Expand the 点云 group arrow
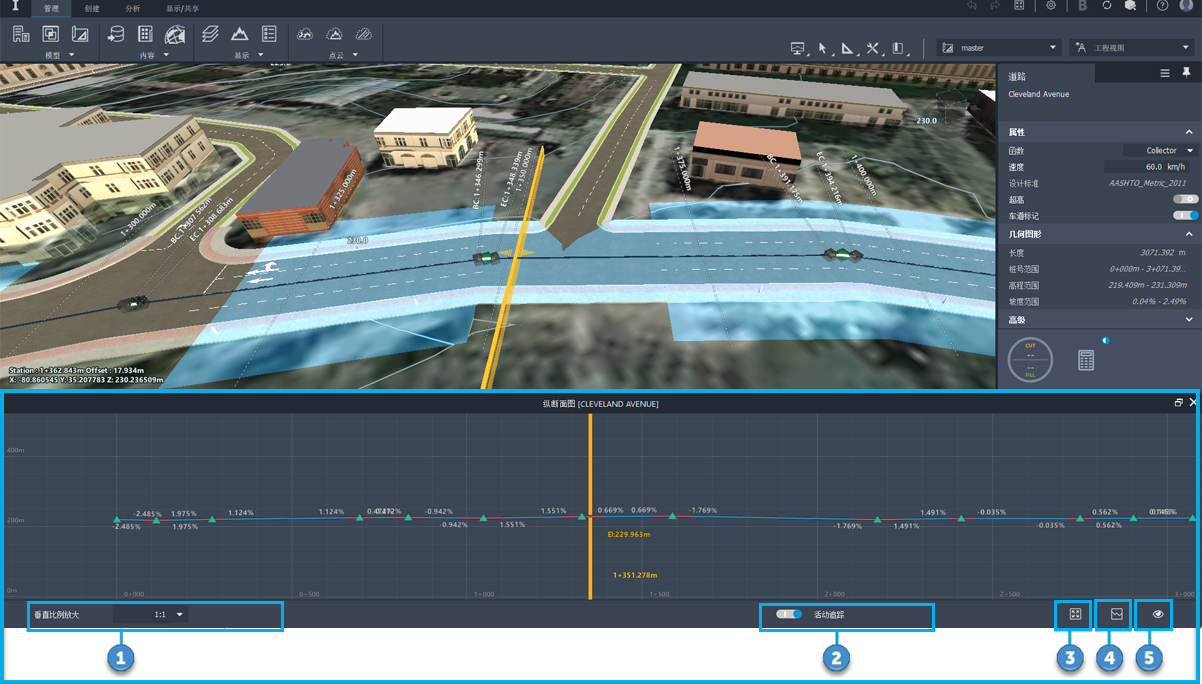Image resolution: width=1202 pixels, height=684 pixels. coord(355,55)
